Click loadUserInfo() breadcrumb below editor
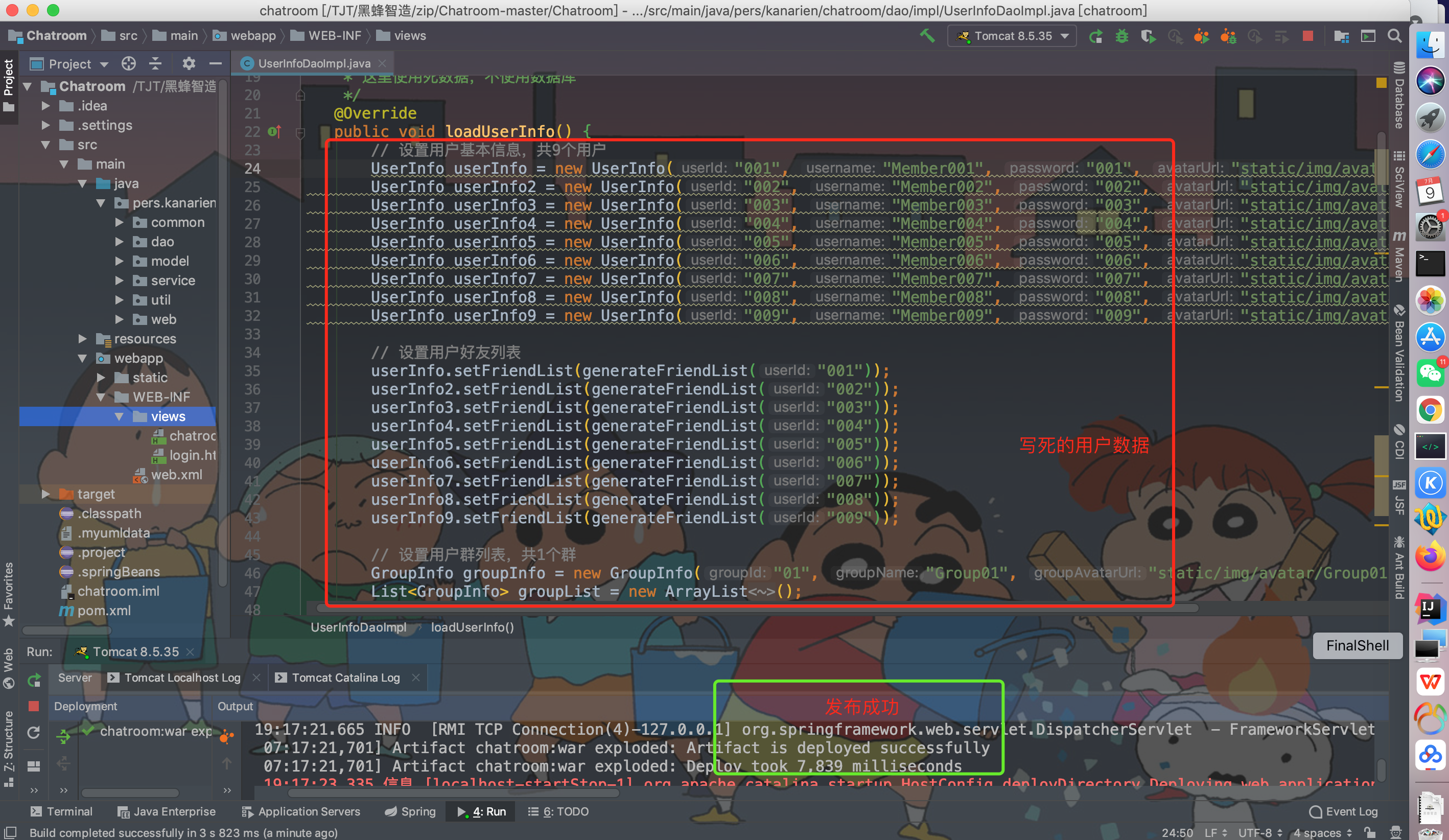Viewport: 1449px width, 840px height. pyautogui.click(x=472, y=627)
